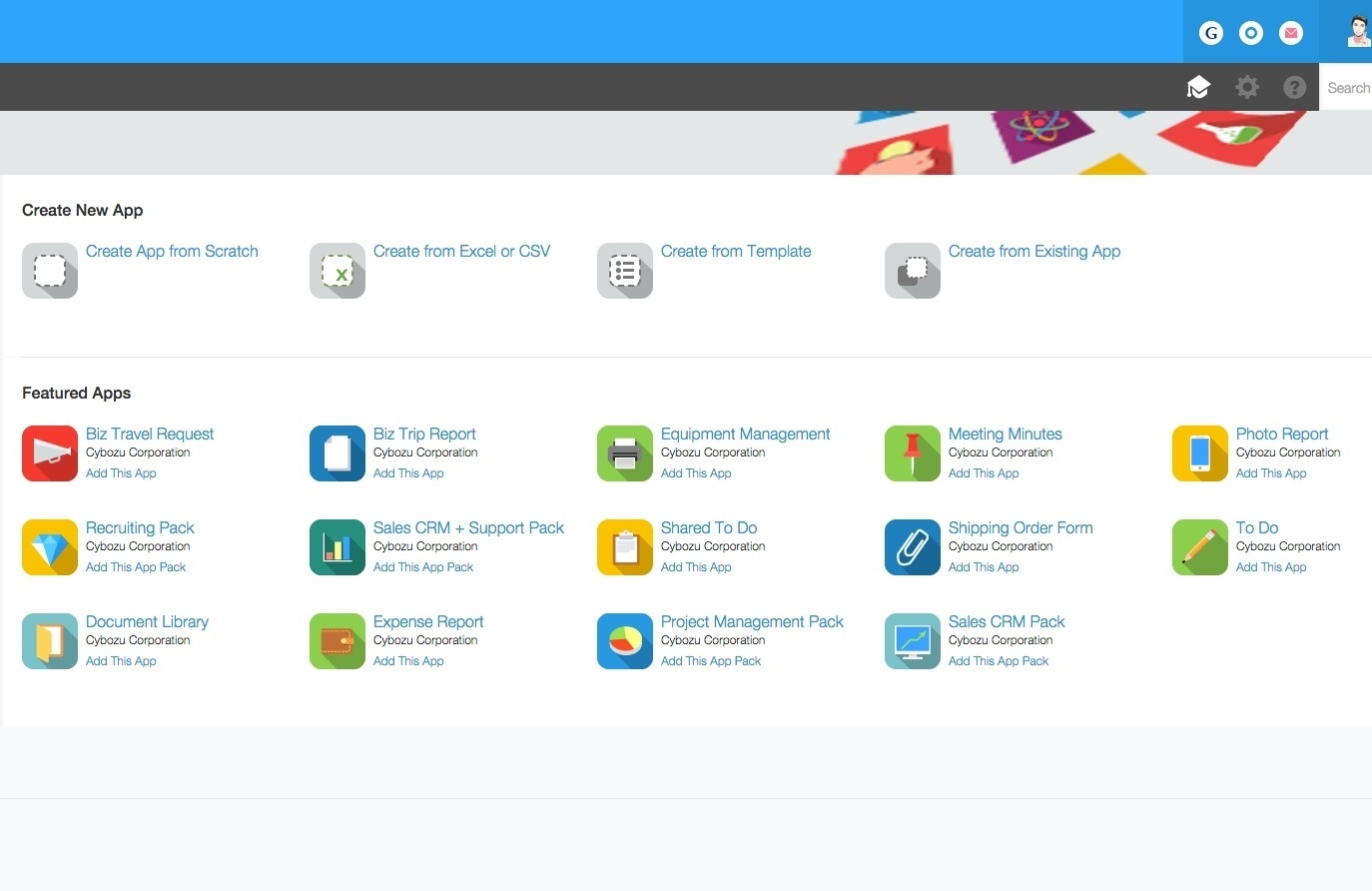Click the Create from Excel or CSV icon
This screenshot has height=891, width=1372.
click(x=338, y=271)
